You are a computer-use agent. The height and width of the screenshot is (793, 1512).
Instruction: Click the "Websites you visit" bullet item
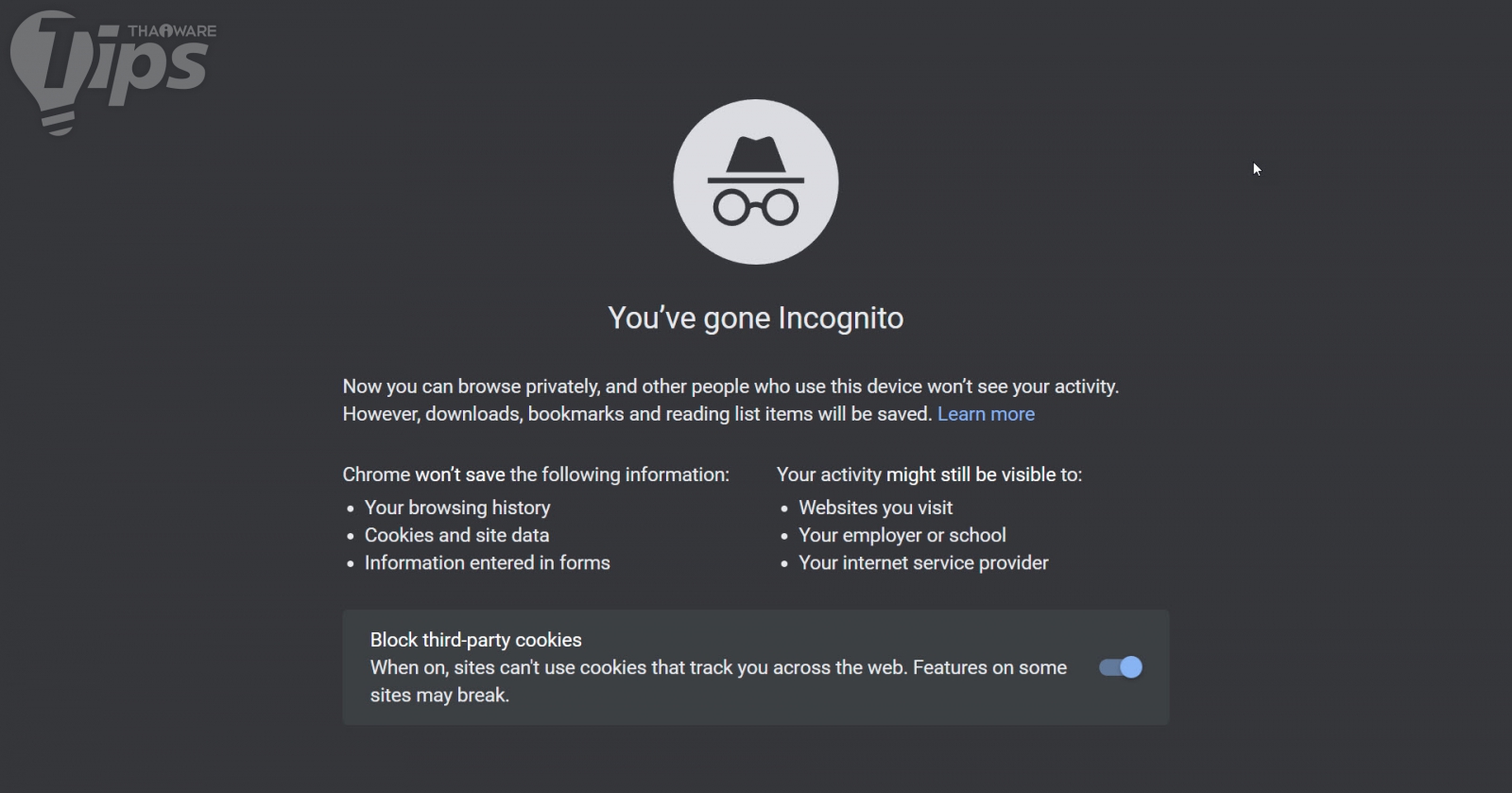[875, 508]
